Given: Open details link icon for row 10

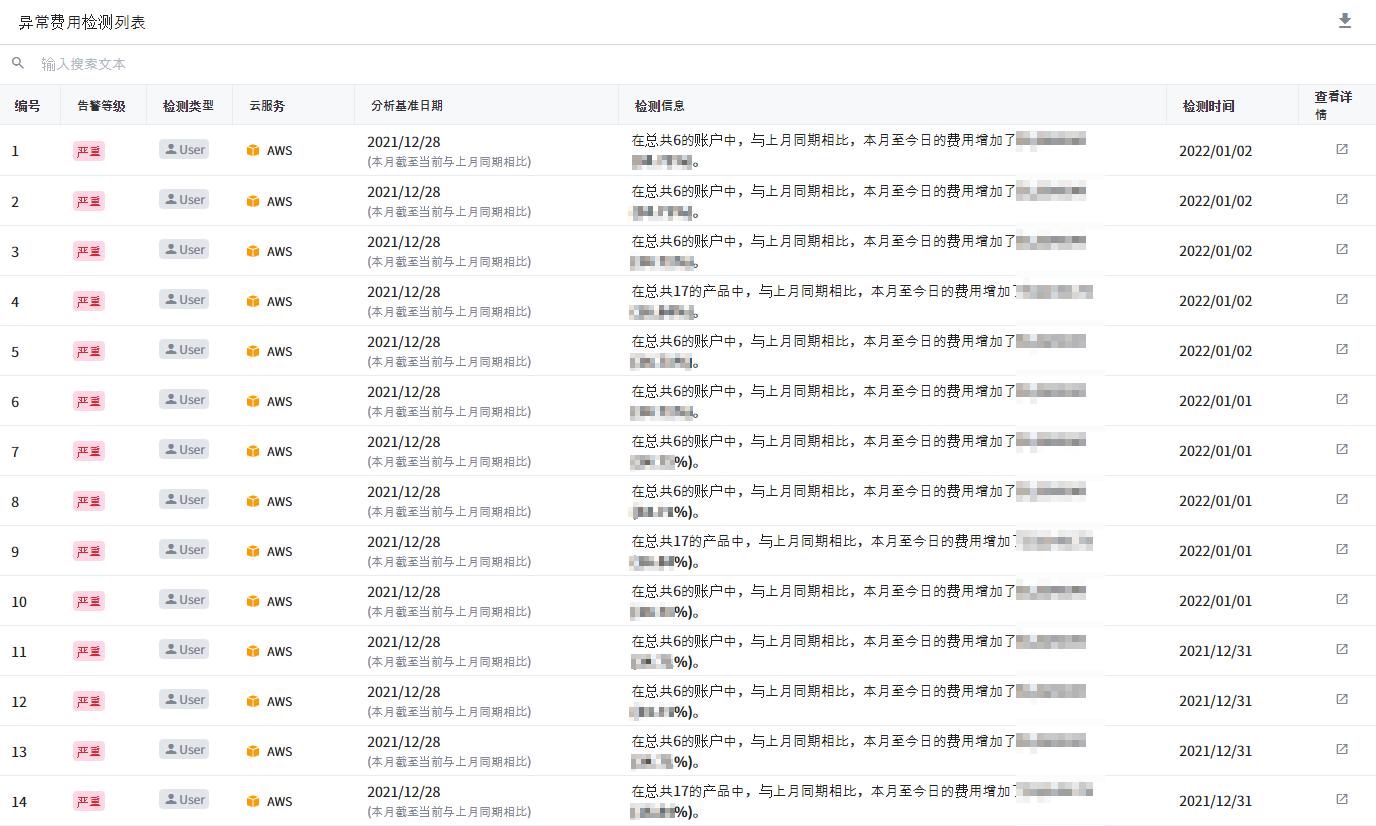Looking at the screenshot, I should 1342,599.
